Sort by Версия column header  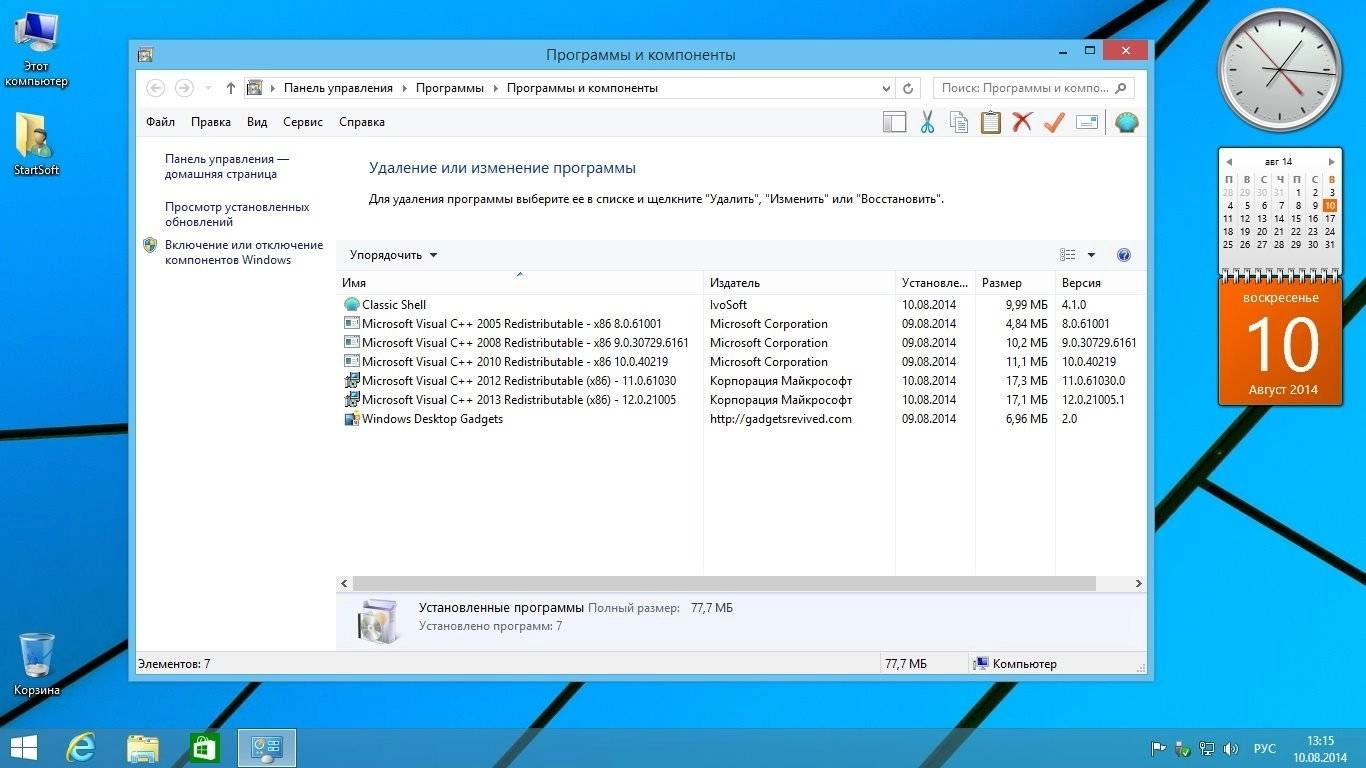coord(1100,283)
